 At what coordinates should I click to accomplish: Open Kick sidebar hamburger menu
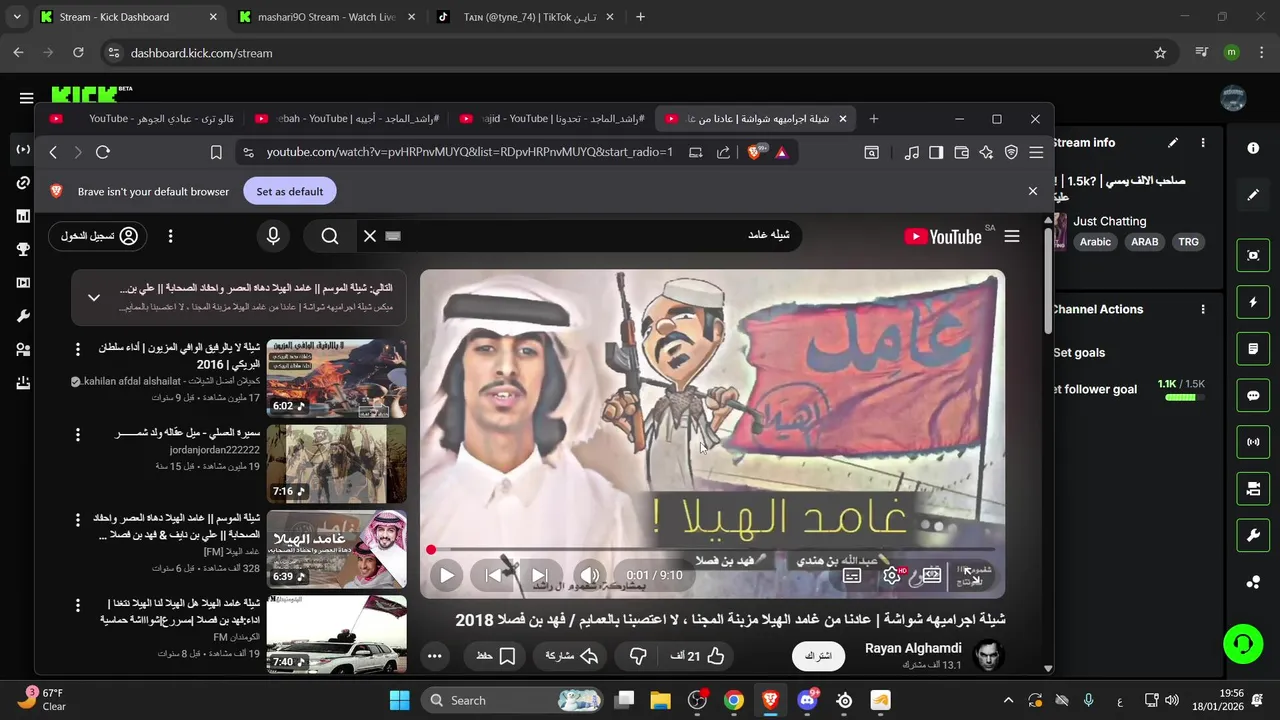(x=26, y=98)
